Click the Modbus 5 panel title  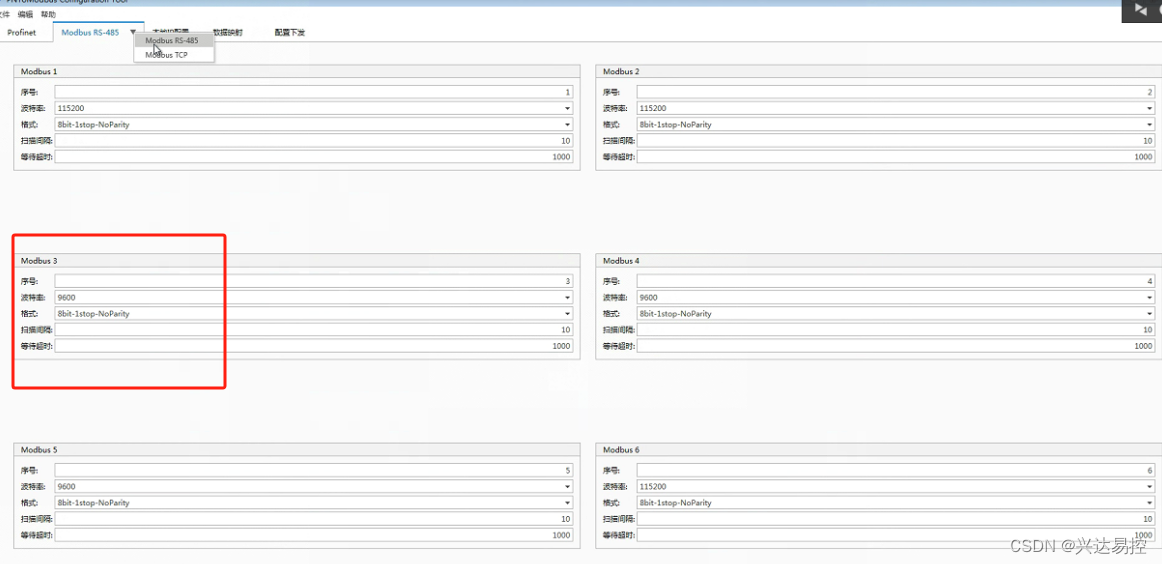(x=39, y=450)
